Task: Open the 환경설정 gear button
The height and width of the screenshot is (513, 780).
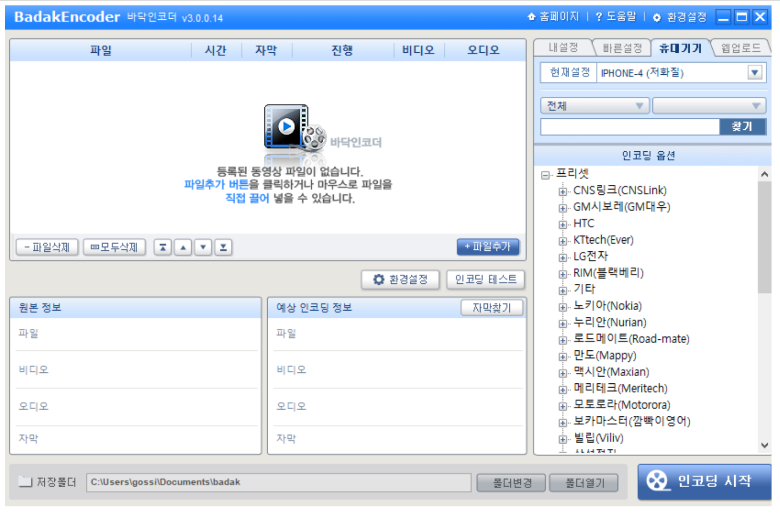Action: 400,280
